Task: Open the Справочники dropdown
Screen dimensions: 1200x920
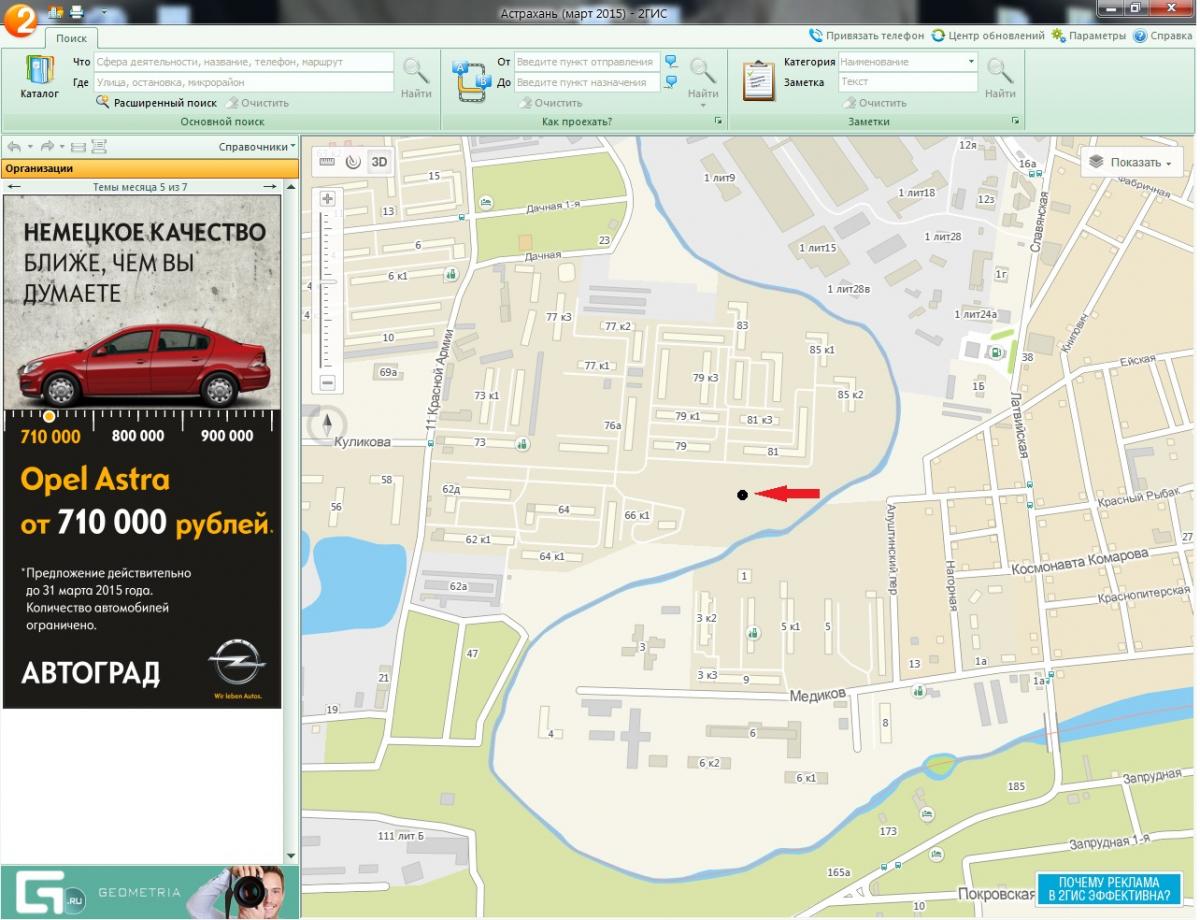Action: [257, 146]
